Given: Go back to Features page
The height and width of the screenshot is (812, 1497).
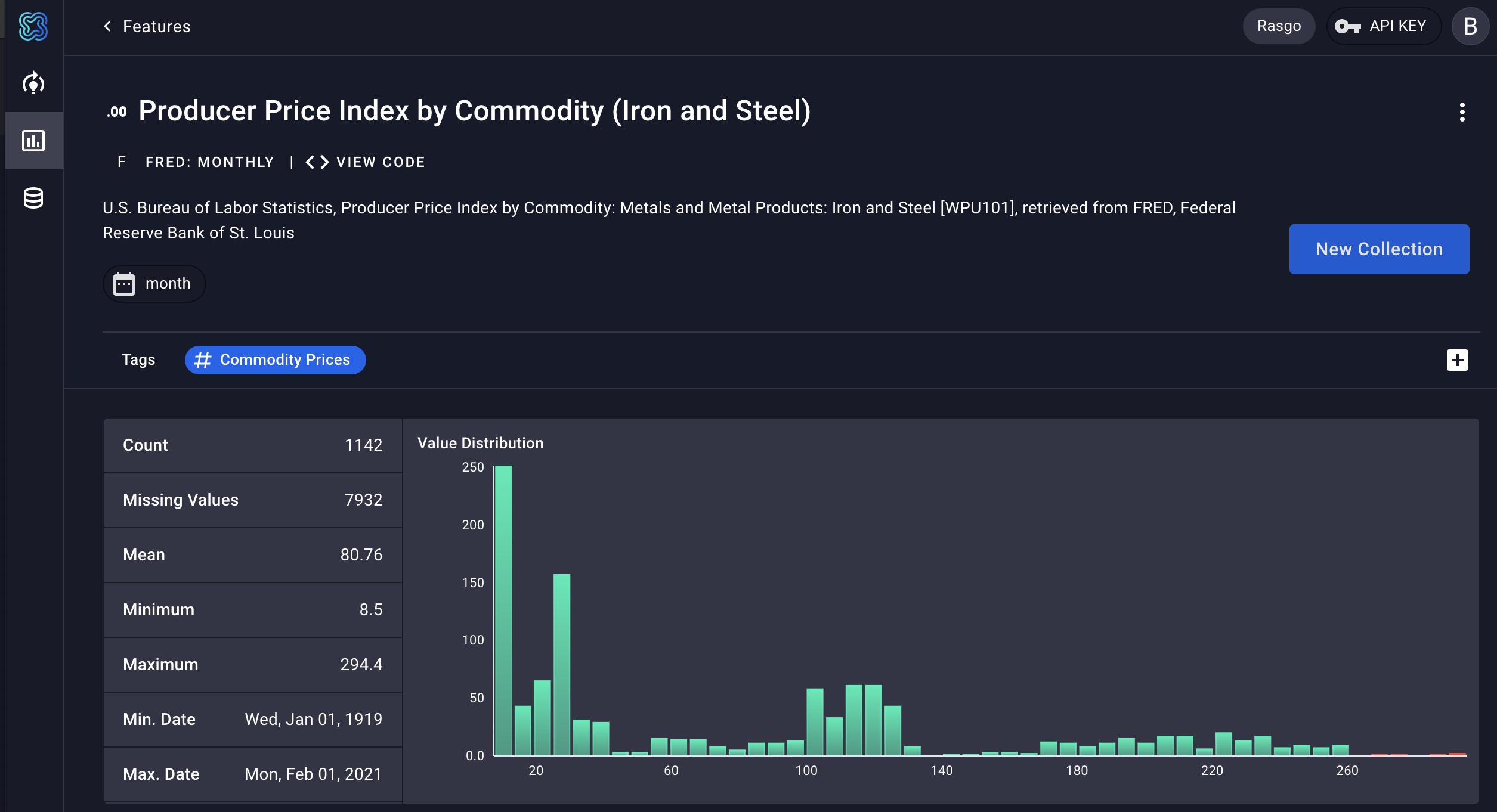Looking at the screenshot, I should (x=156, y=26).
